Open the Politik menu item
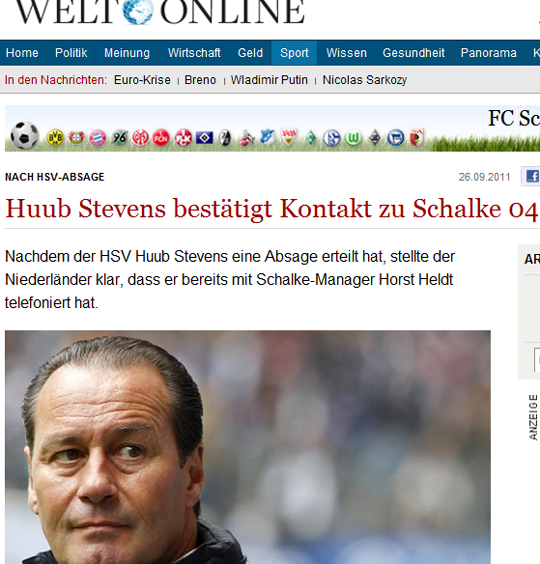 click(71, 53)
